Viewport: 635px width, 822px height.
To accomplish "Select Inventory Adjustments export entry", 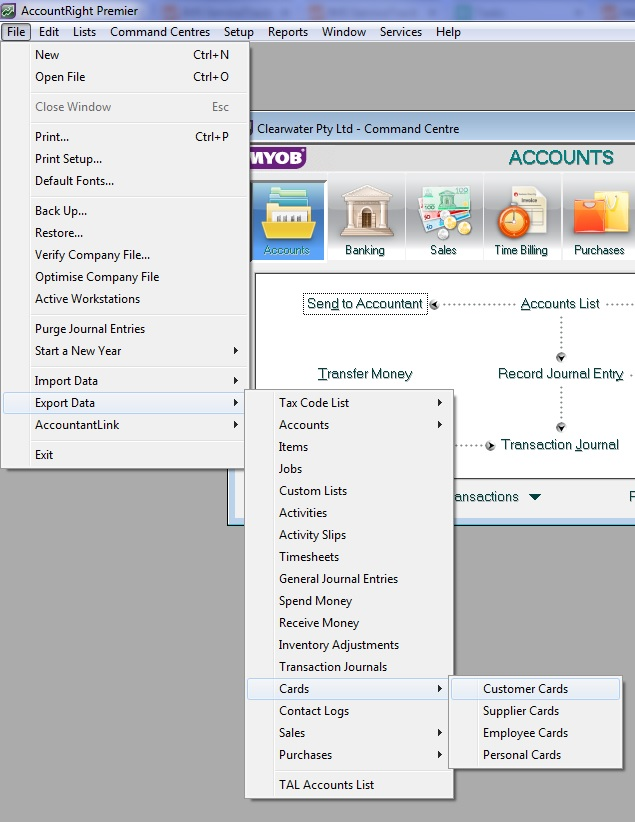I will pos(349,645).
